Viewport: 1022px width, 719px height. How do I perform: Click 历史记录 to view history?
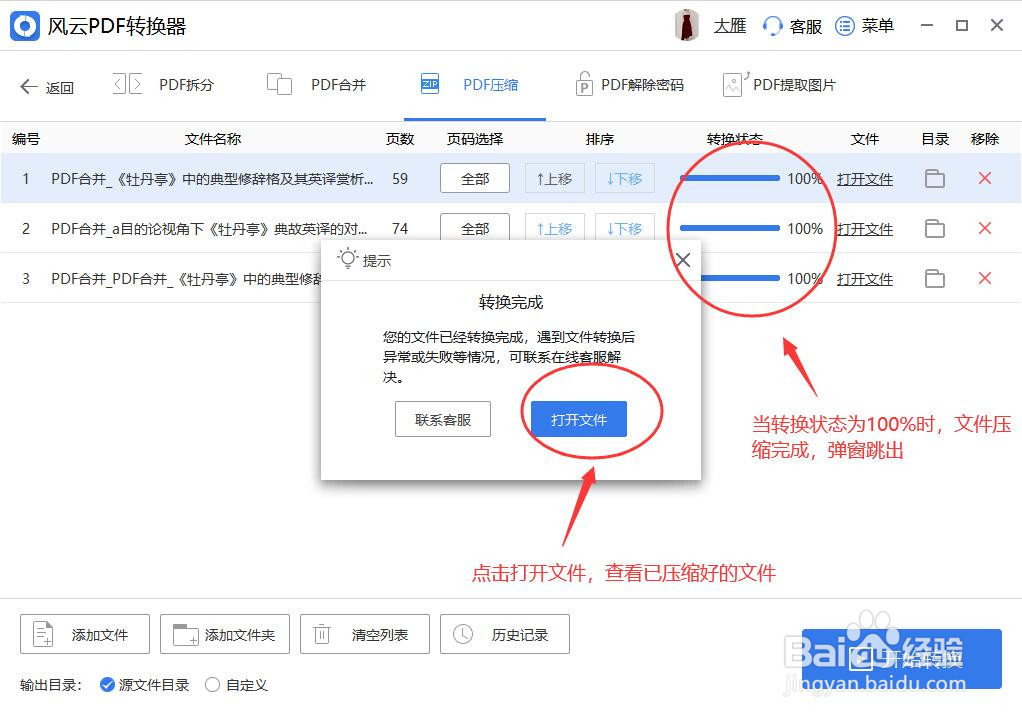point(504,634)
